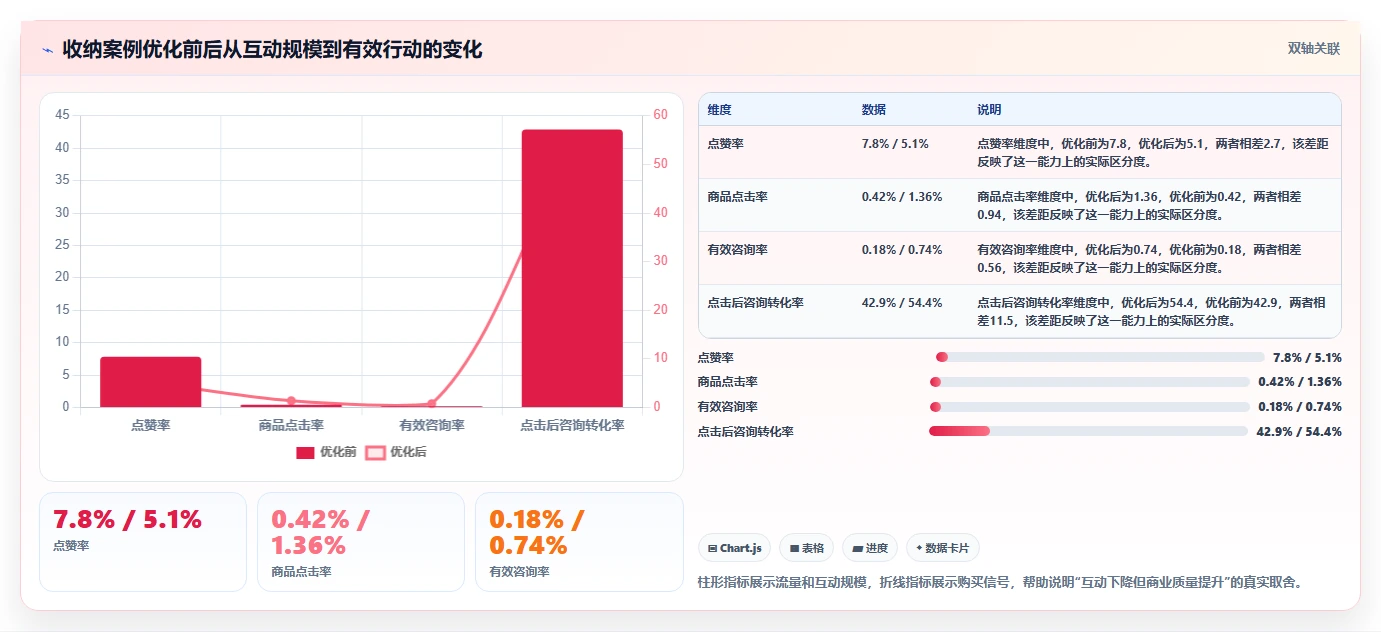Screen dimensions: 1381x632
Task: Click the description mentioning 两者相差2.7
Action: click(x=1153, y=152)
